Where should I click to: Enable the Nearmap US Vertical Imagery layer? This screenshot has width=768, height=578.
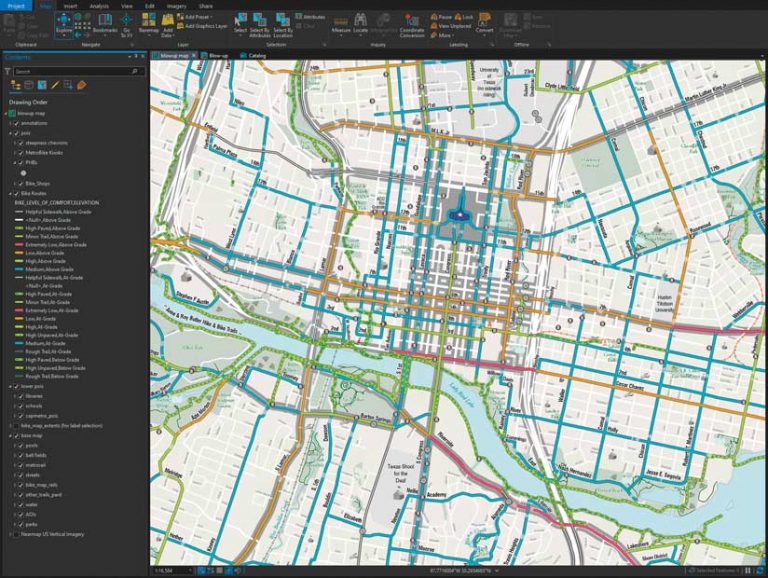coord(16,534)
